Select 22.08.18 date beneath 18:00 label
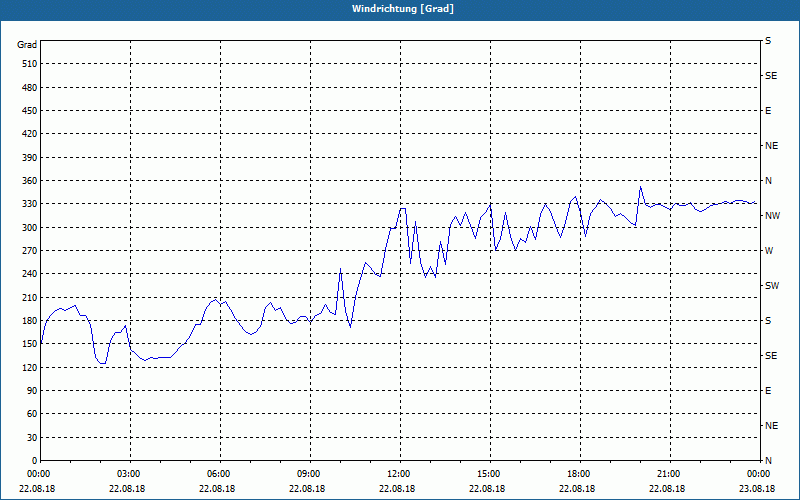Image resolution: width=800 pixels, height=500 pixels. tap(577, 489)
